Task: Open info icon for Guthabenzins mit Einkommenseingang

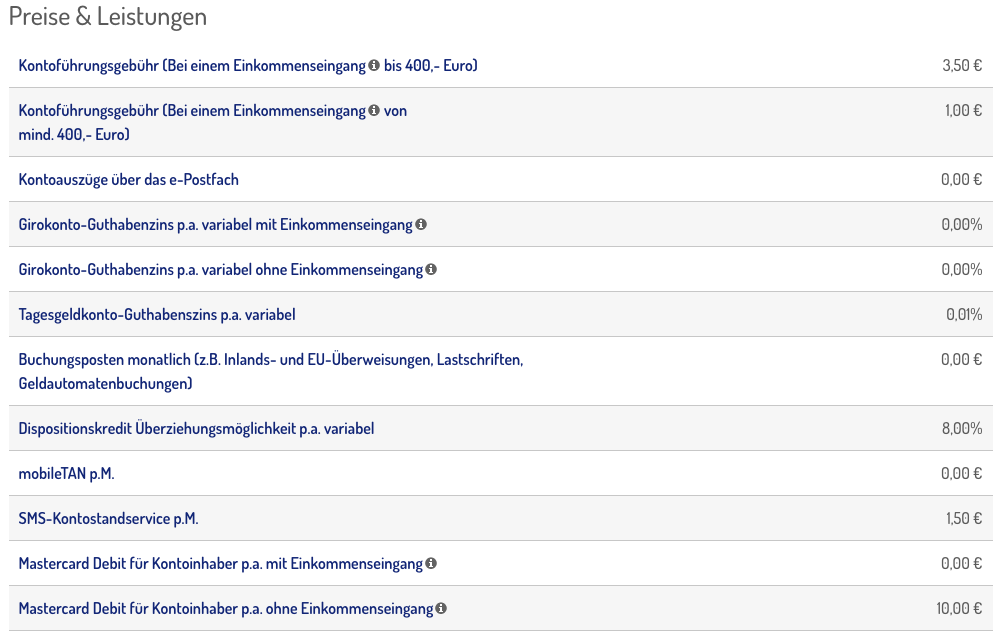Action: [421, 224]
